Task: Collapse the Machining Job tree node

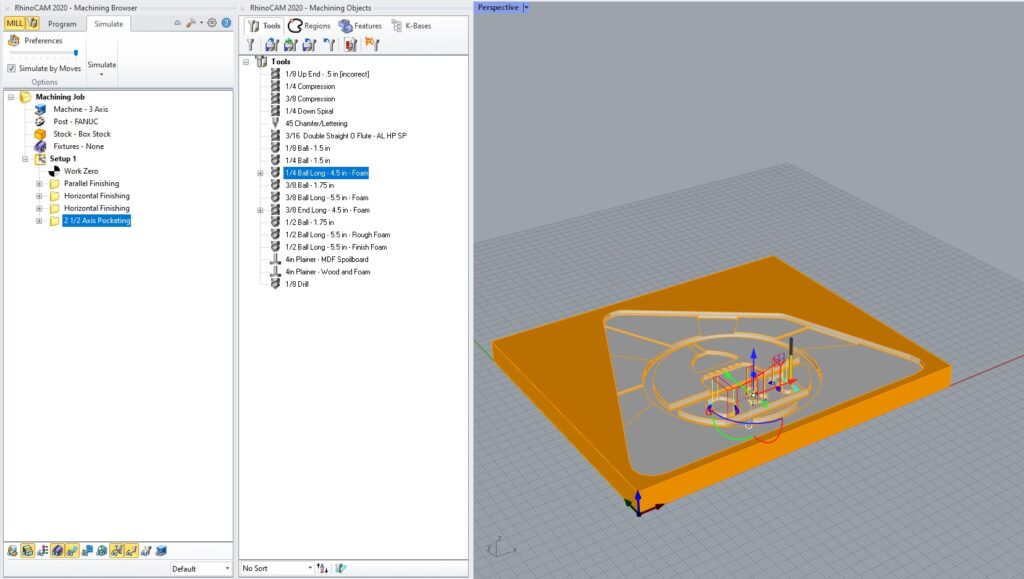Action: [11, 97]
